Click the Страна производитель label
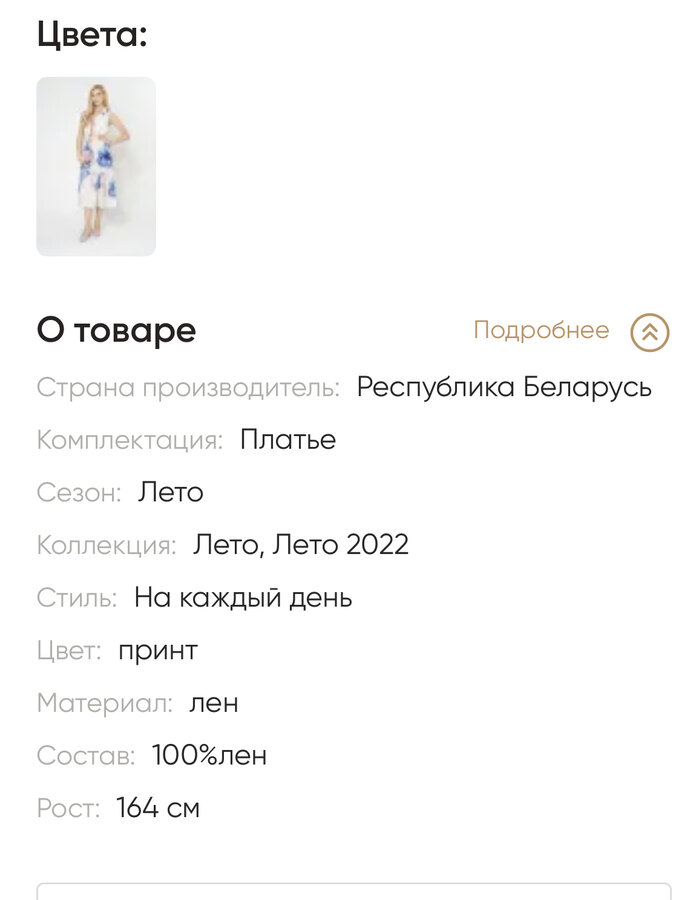This screenshot has height=900, width=696. [x=189, y=387]
